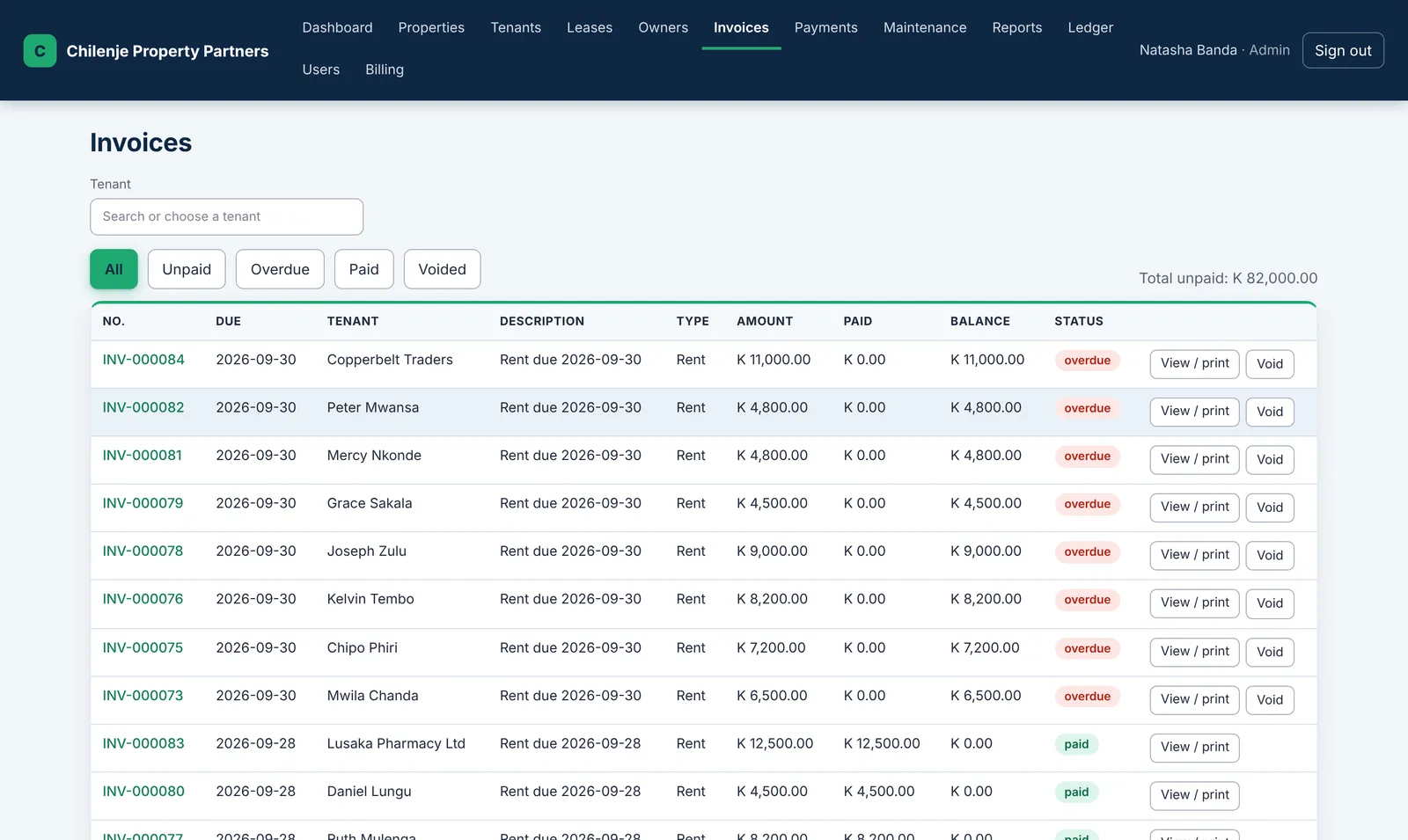The width and height of the screenshot is (1408, 840).
Task: Open invoice INV-000083
Action: pyautogui.click(x=143, y=743)
